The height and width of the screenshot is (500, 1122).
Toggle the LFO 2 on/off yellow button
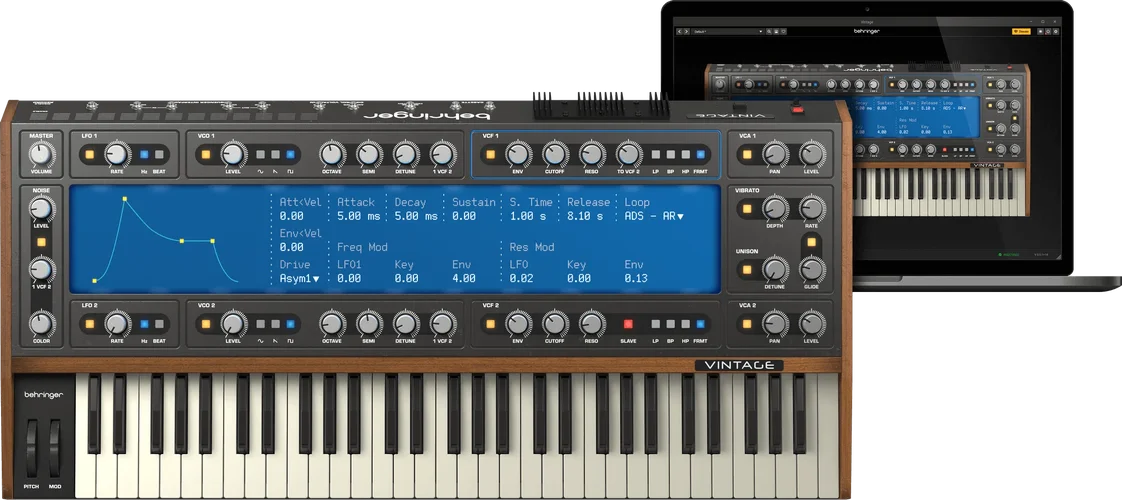(89, 324)
